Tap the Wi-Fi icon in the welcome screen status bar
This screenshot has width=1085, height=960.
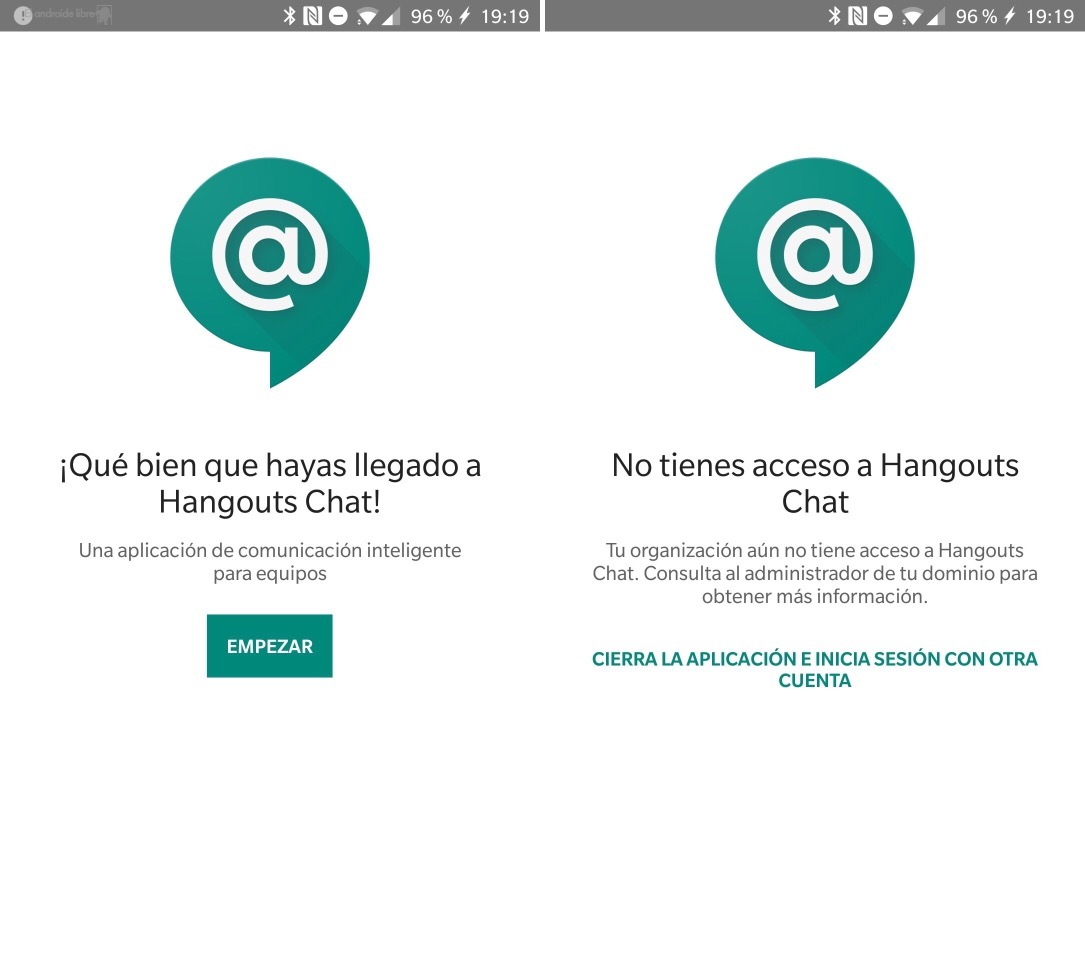pyautogui.click(x=367, y=16)
